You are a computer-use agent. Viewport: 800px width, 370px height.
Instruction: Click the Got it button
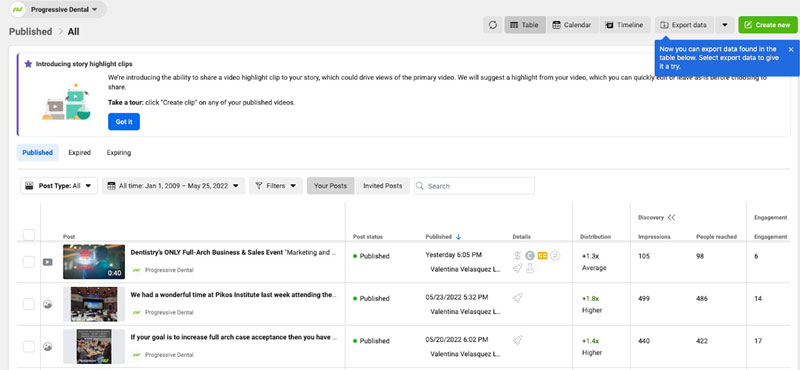(124, 121)
